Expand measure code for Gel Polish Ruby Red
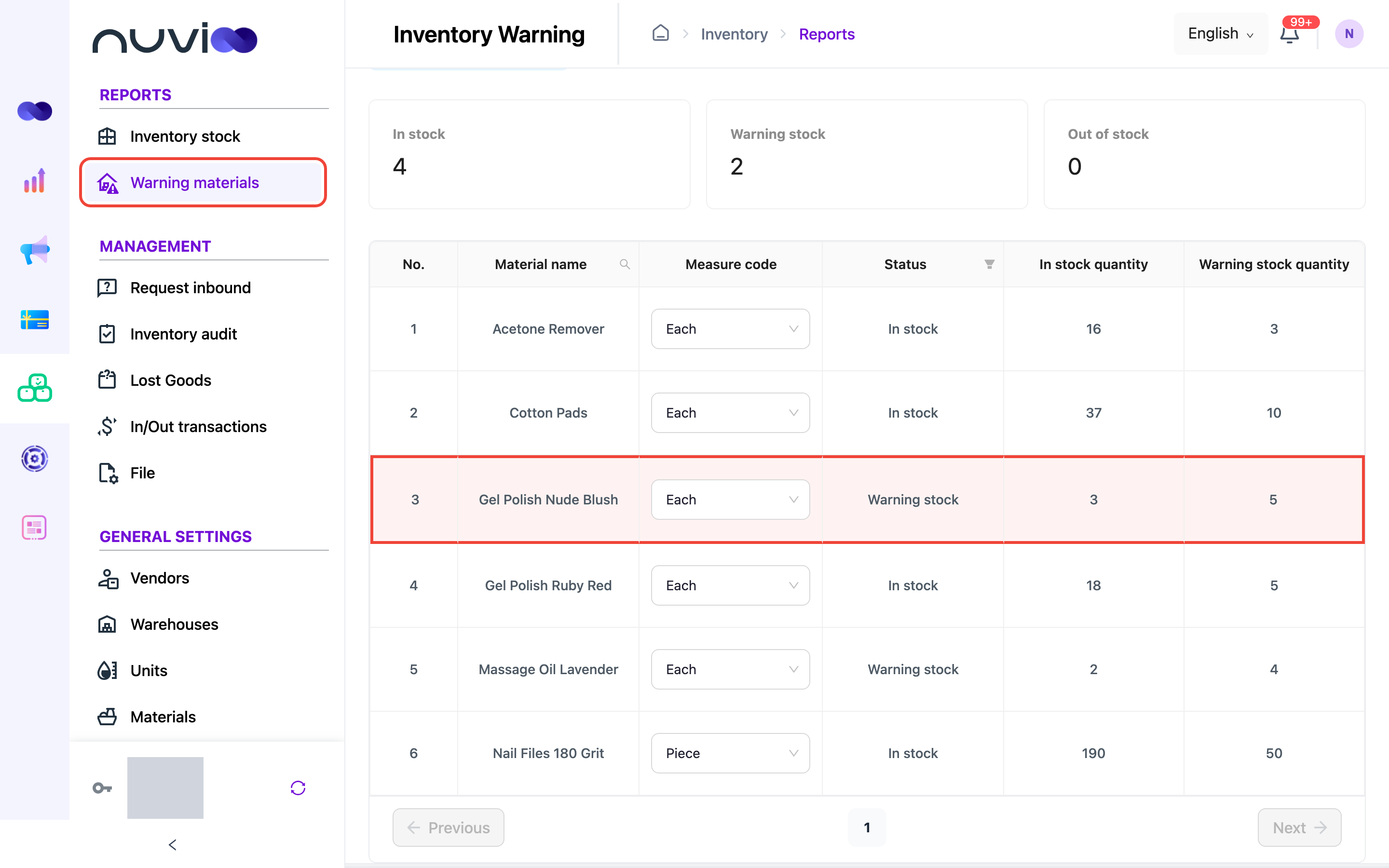 click(x=730, y=585)
